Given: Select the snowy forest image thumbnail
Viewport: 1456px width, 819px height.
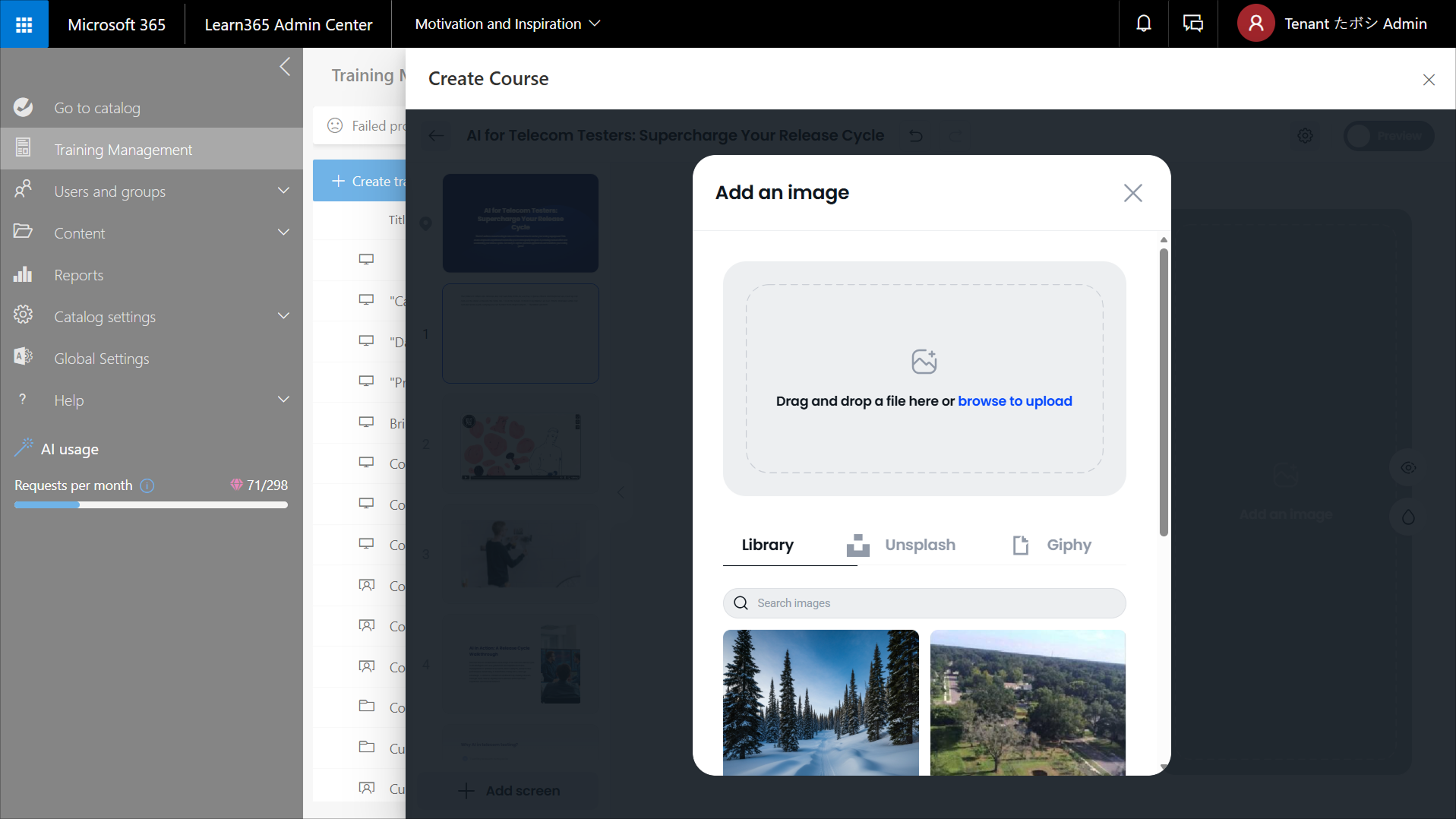Looking at the screenshot, I should (820, 702).
